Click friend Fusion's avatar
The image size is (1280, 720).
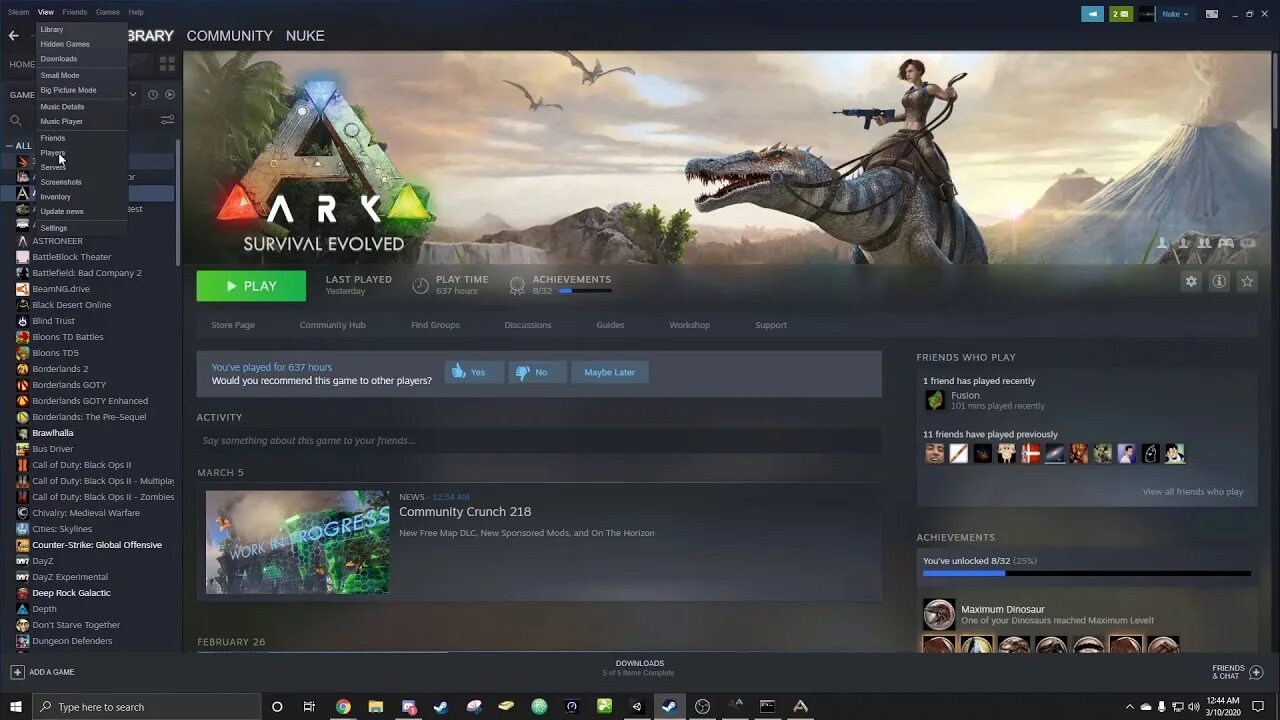(935, 400)
